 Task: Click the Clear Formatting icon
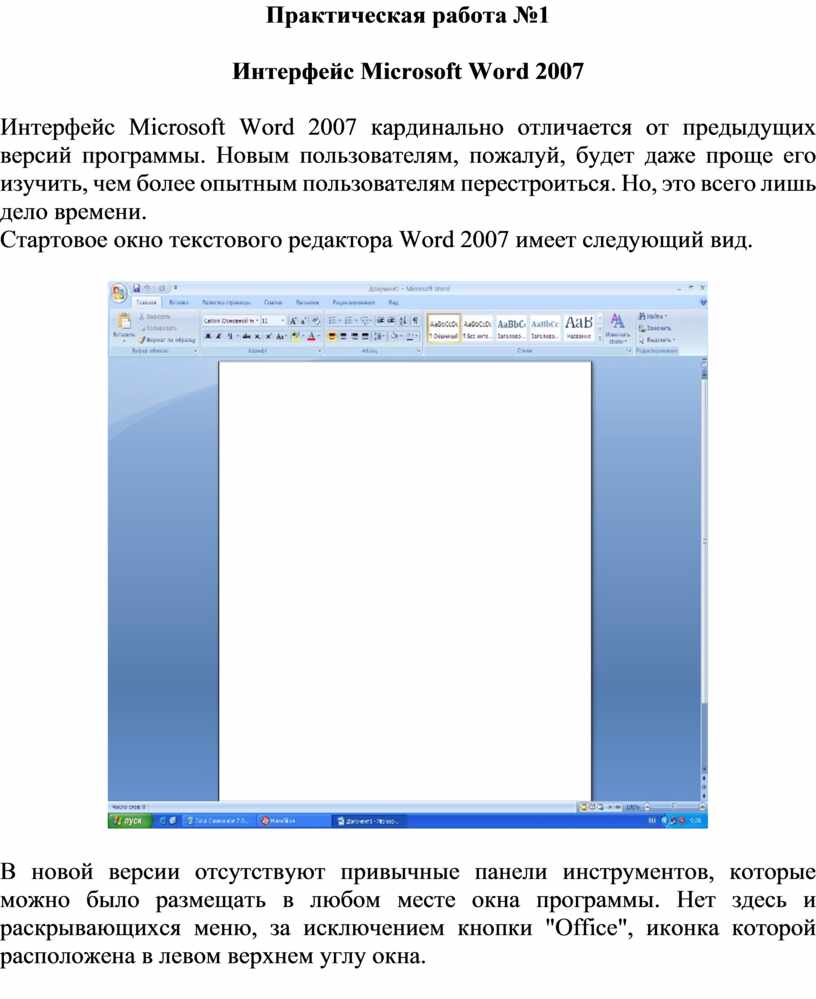pyautogui.click(x=315, y=321)
